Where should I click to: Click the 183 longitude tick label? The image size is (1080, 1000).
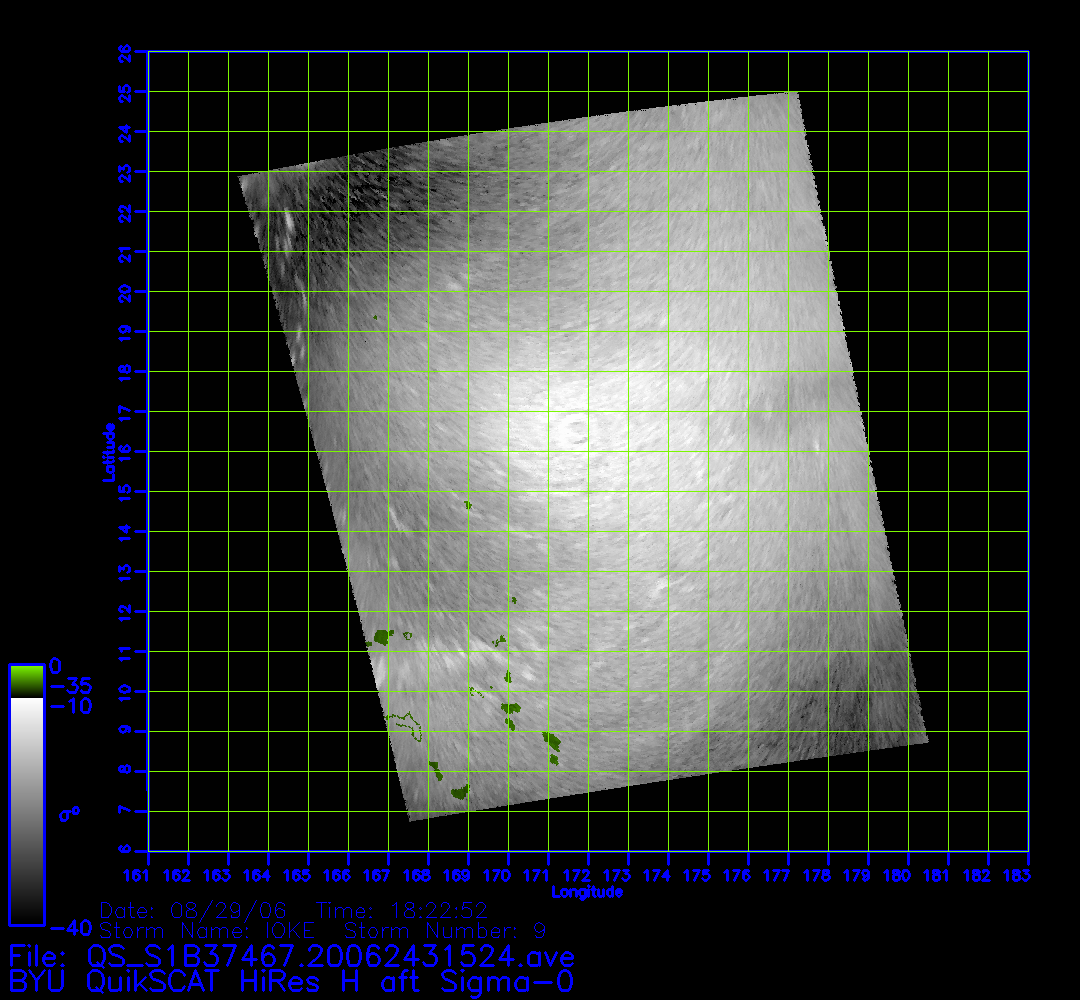click(x=1028, y=876)
